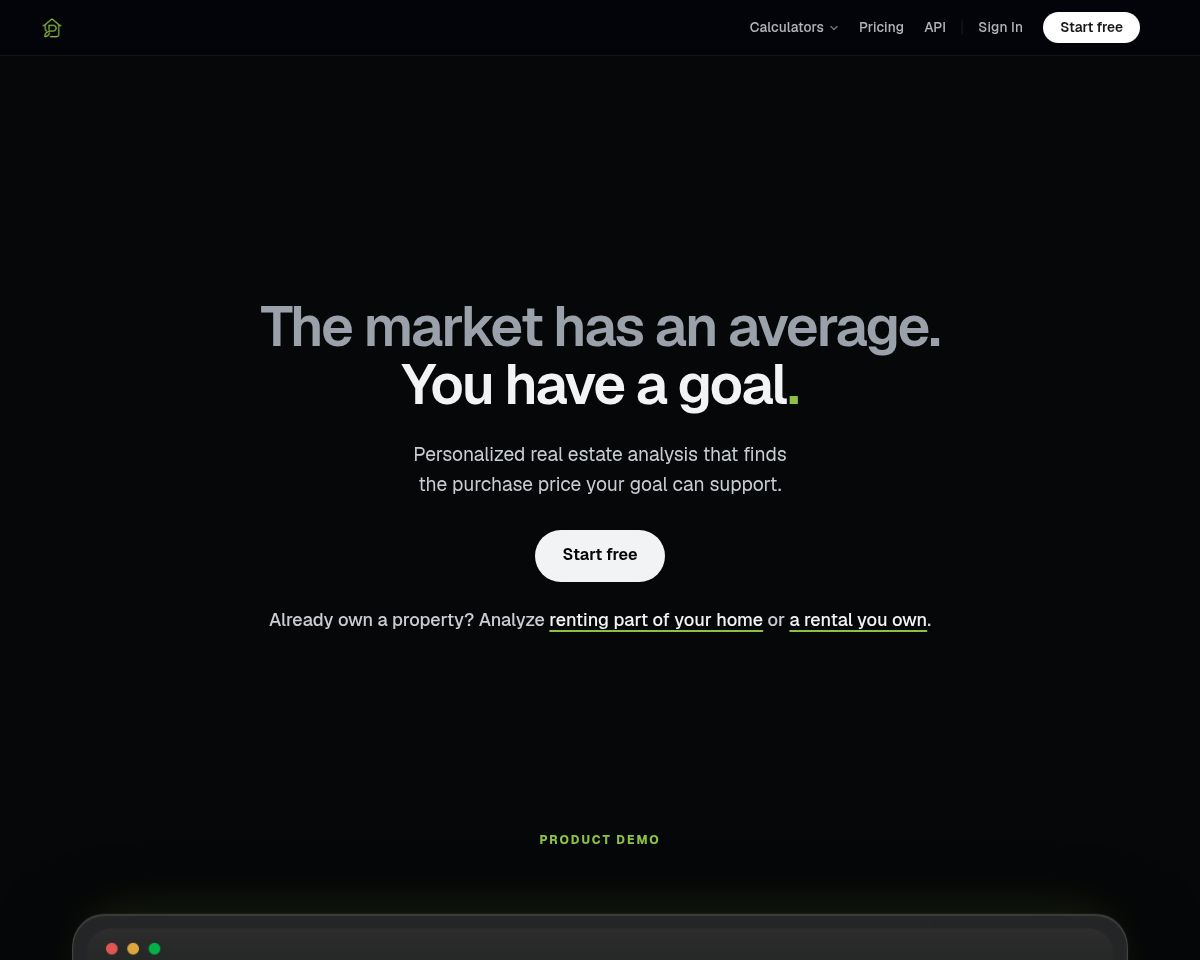Click the hero Start free button
The image size is (1200, 960).
coord(600,555)
